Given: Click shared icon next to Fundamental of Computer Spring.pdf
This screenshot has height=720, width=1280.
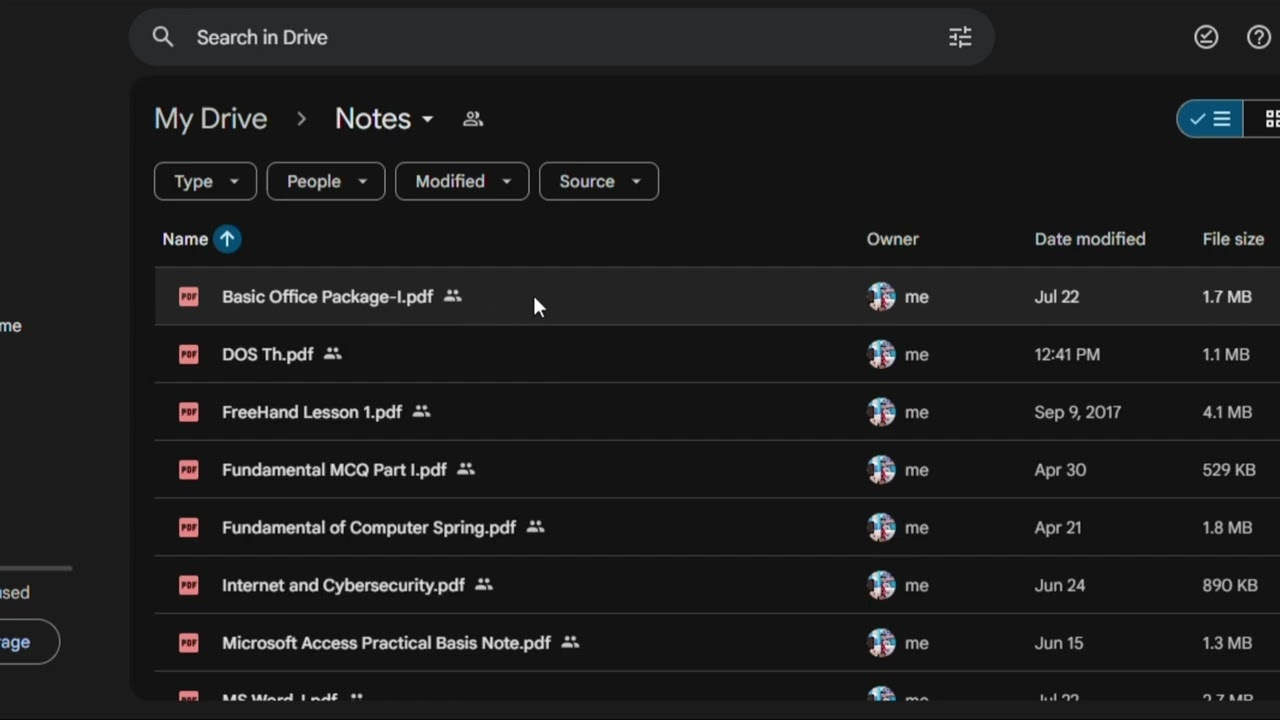Looking at the screenshot, I should 536,527.
